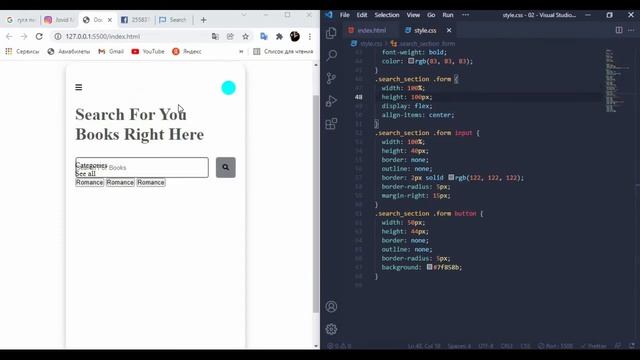Switch to the index.html editor tab

367,30
